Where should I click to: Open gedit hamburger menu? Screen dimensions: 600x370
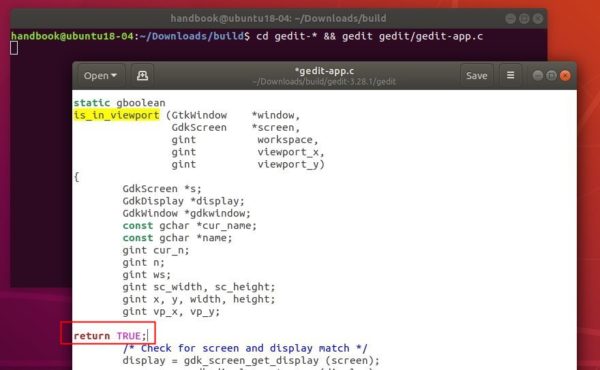click(x=510, y=75)
